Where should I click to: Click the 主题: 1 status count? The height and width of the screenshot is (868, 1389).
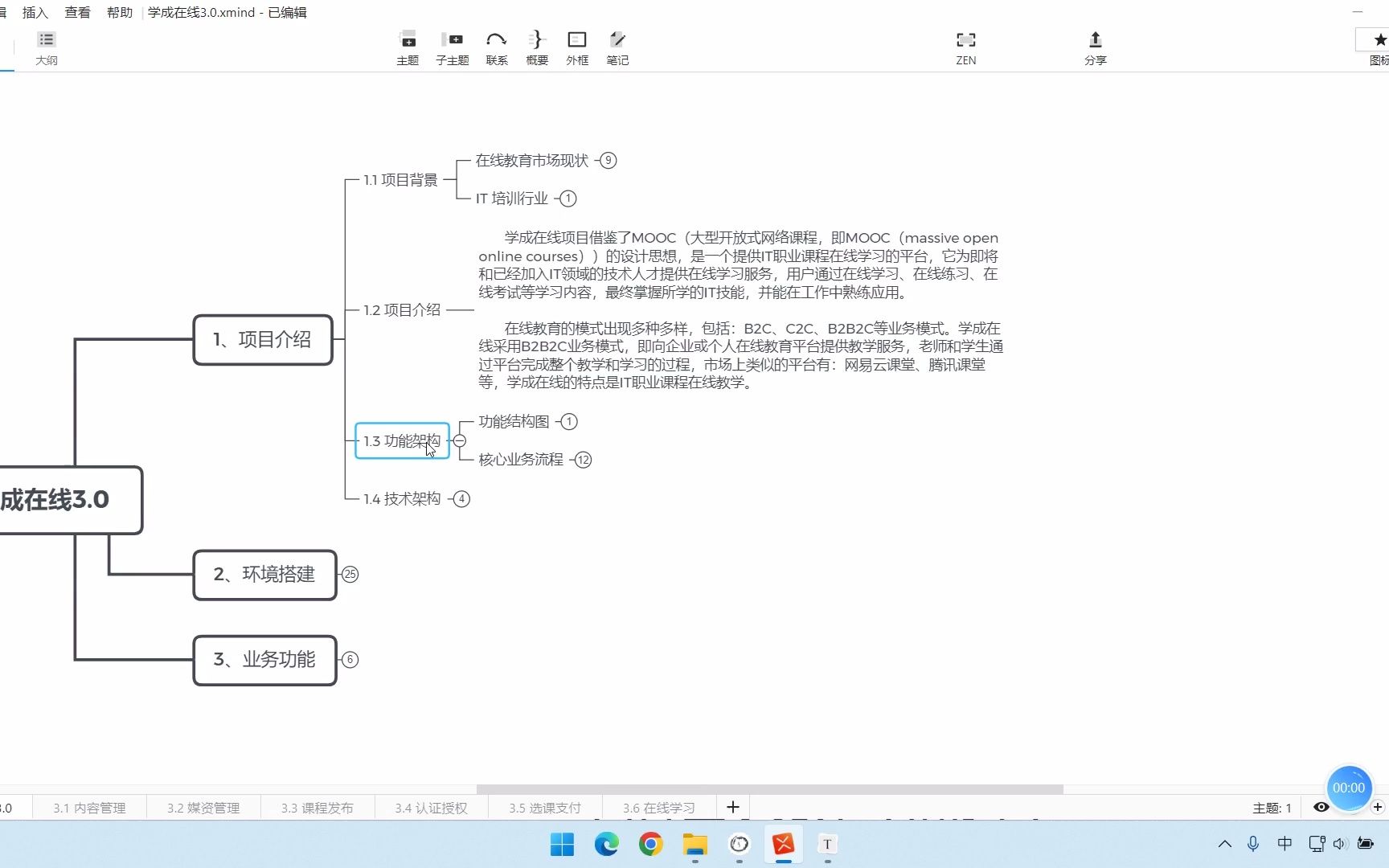pos(1272,808)
